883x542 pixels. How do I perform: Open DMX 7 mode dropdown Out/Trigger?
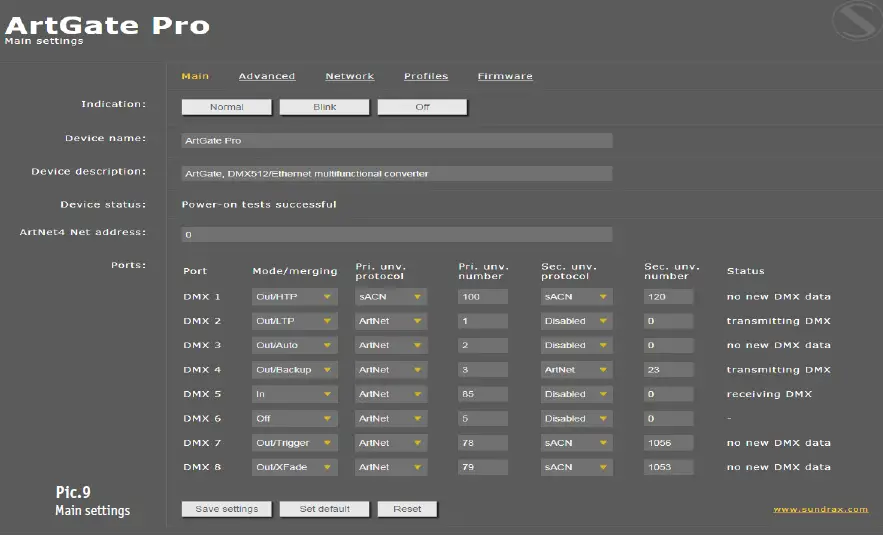(295, 443)
